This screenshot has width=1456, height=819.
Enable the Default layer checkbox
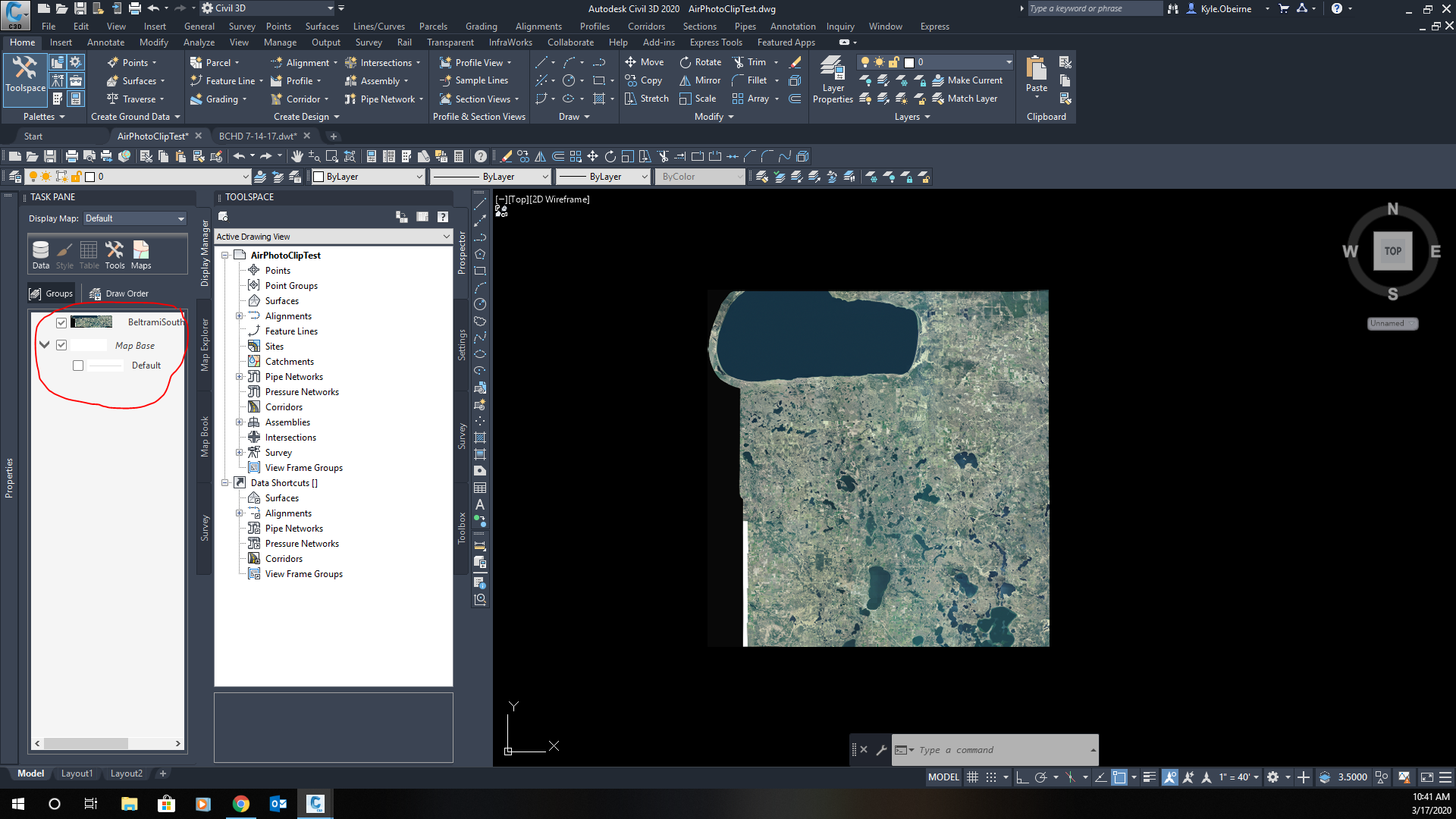[77, 365]
